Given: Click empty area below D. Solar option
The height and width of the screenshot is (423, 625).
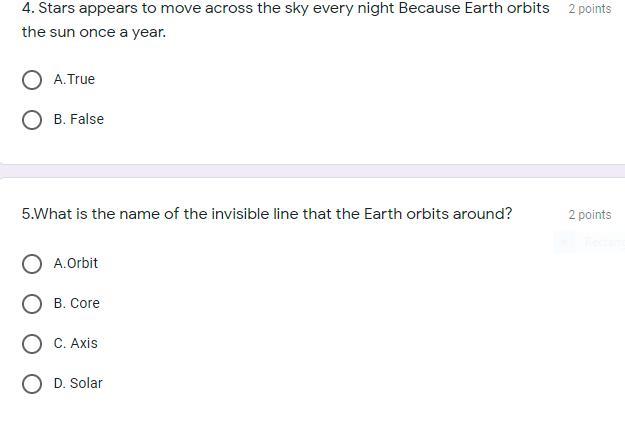Looking at the screenshot, I should tap(300, 410).
